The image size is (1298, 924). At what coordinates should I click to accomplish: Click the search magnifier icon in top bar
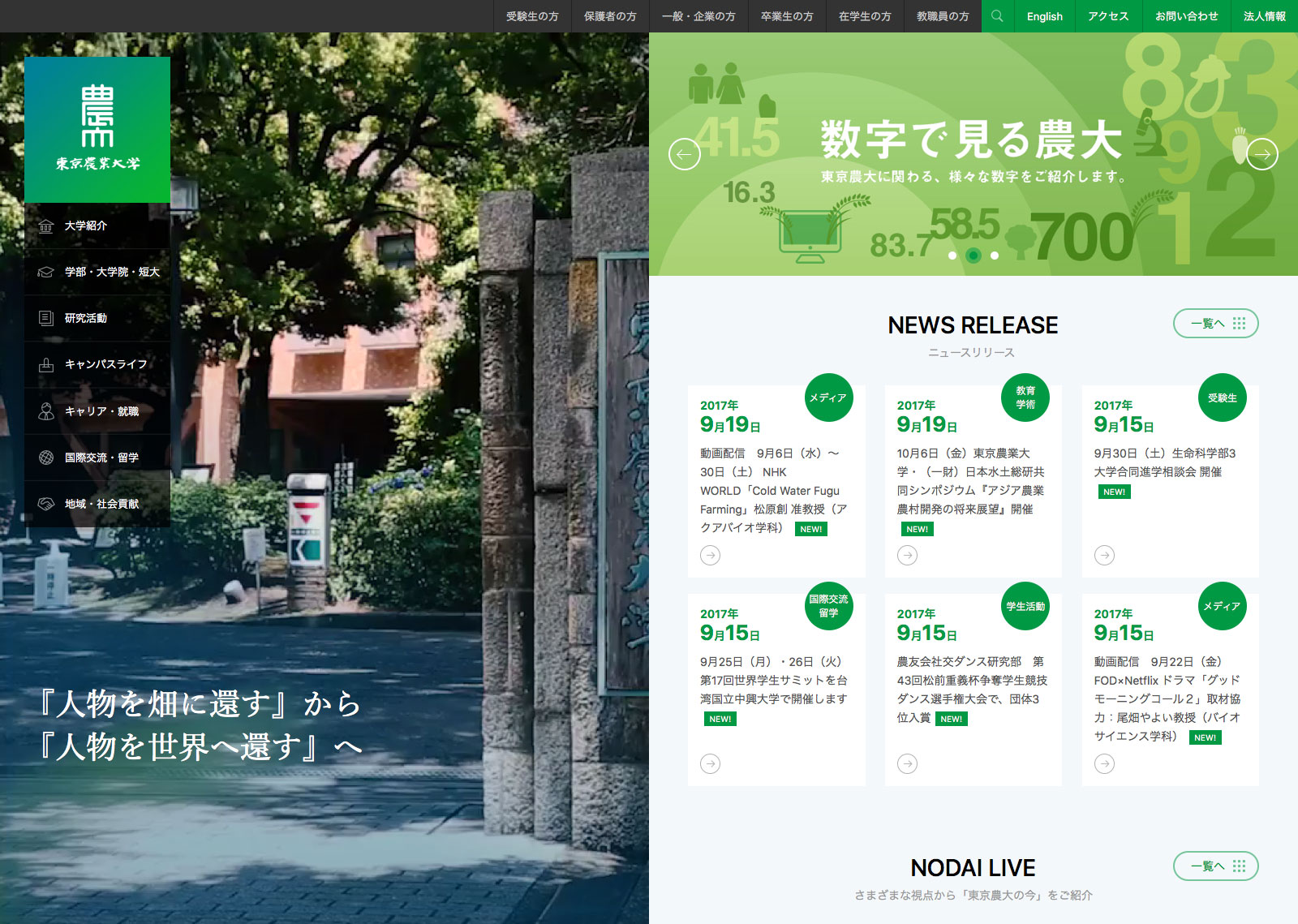pyautogui.click(x=997, y=16)
